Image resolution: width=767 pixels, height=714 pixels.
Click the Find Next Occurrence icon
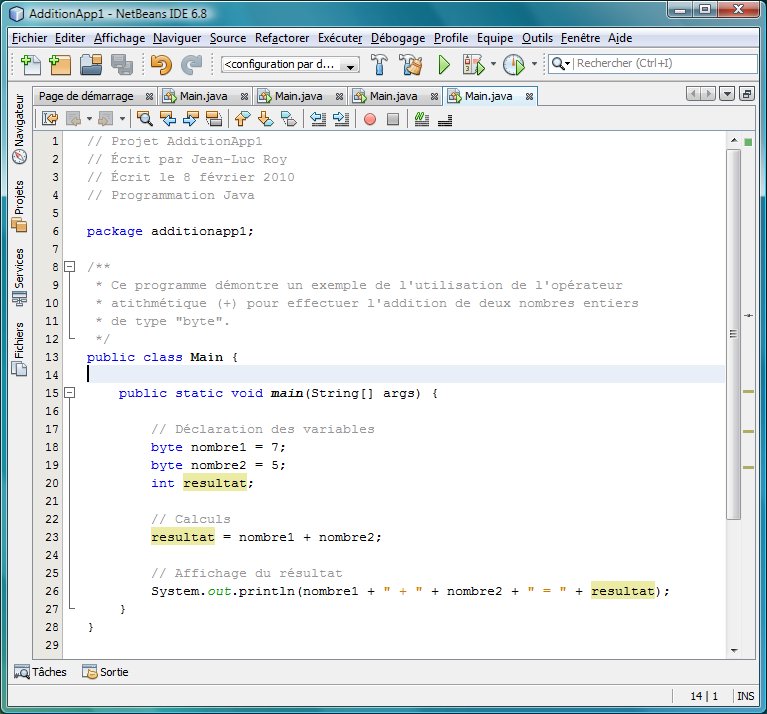pyautogui.click(x=191, y=119)
